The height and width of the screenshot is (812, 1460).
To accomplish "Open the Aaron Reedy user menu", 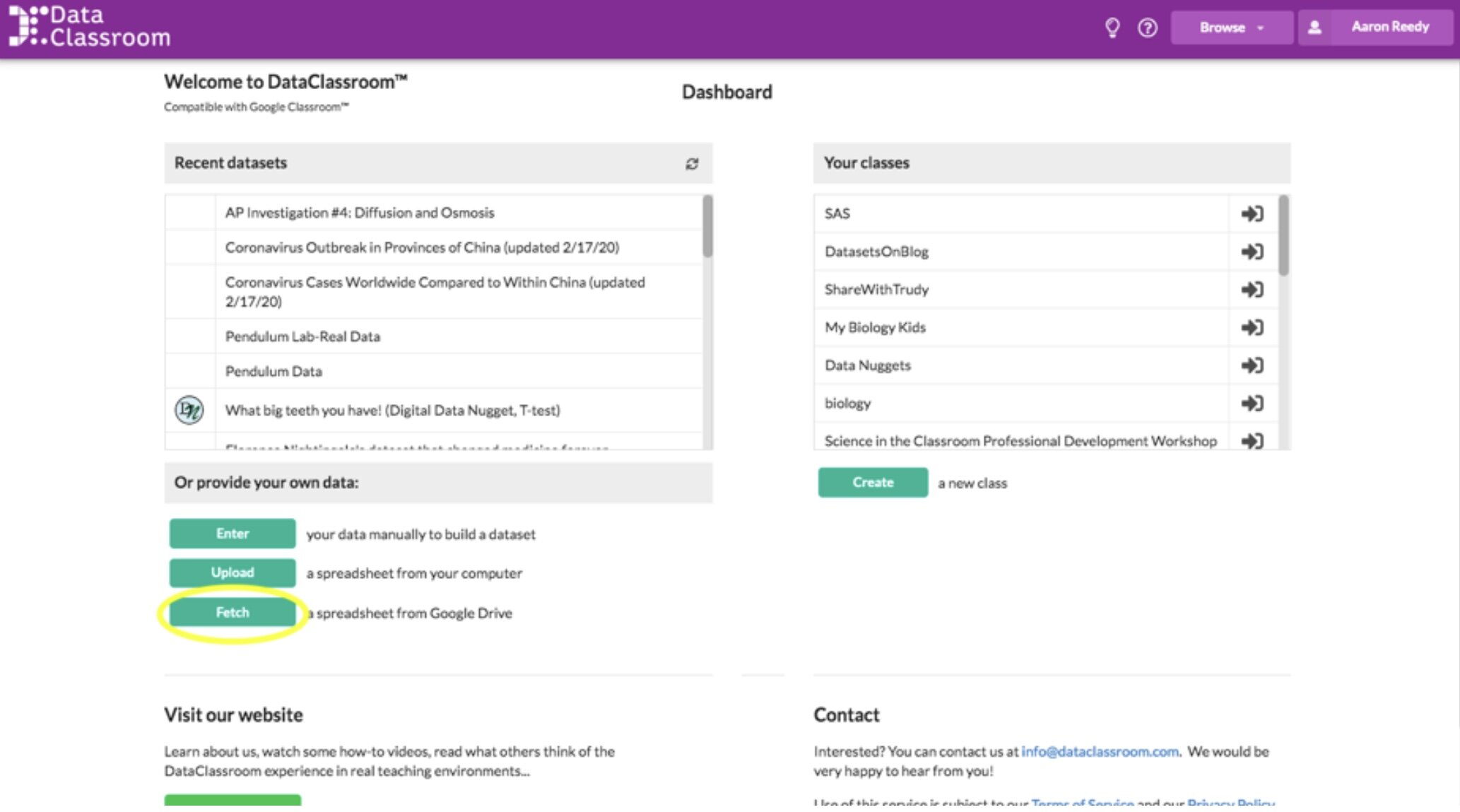I will [1389, 27].
